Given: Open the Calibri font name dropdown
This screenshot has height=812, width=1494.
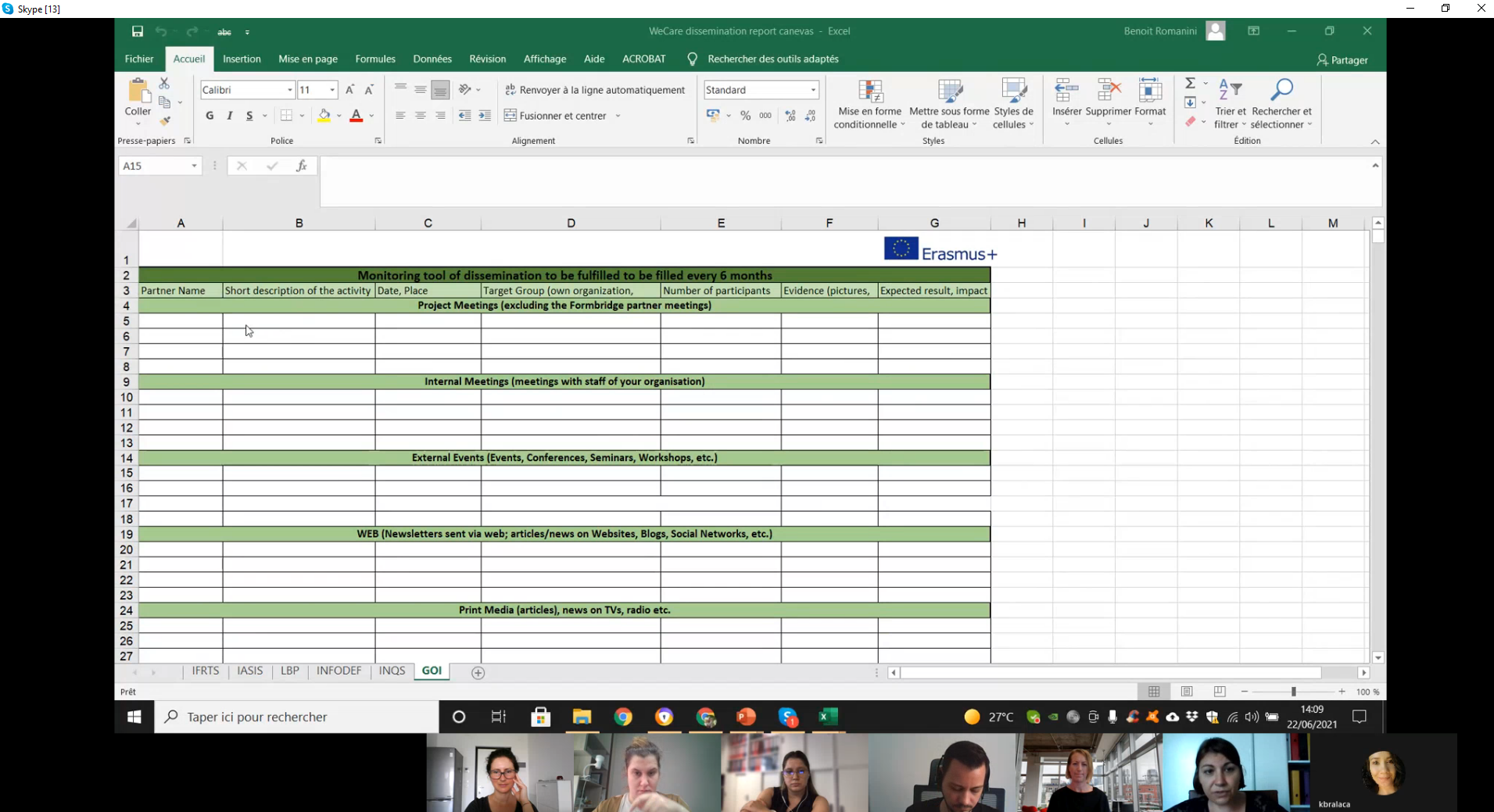Looking at the screenshot, I should coord(289,90).
